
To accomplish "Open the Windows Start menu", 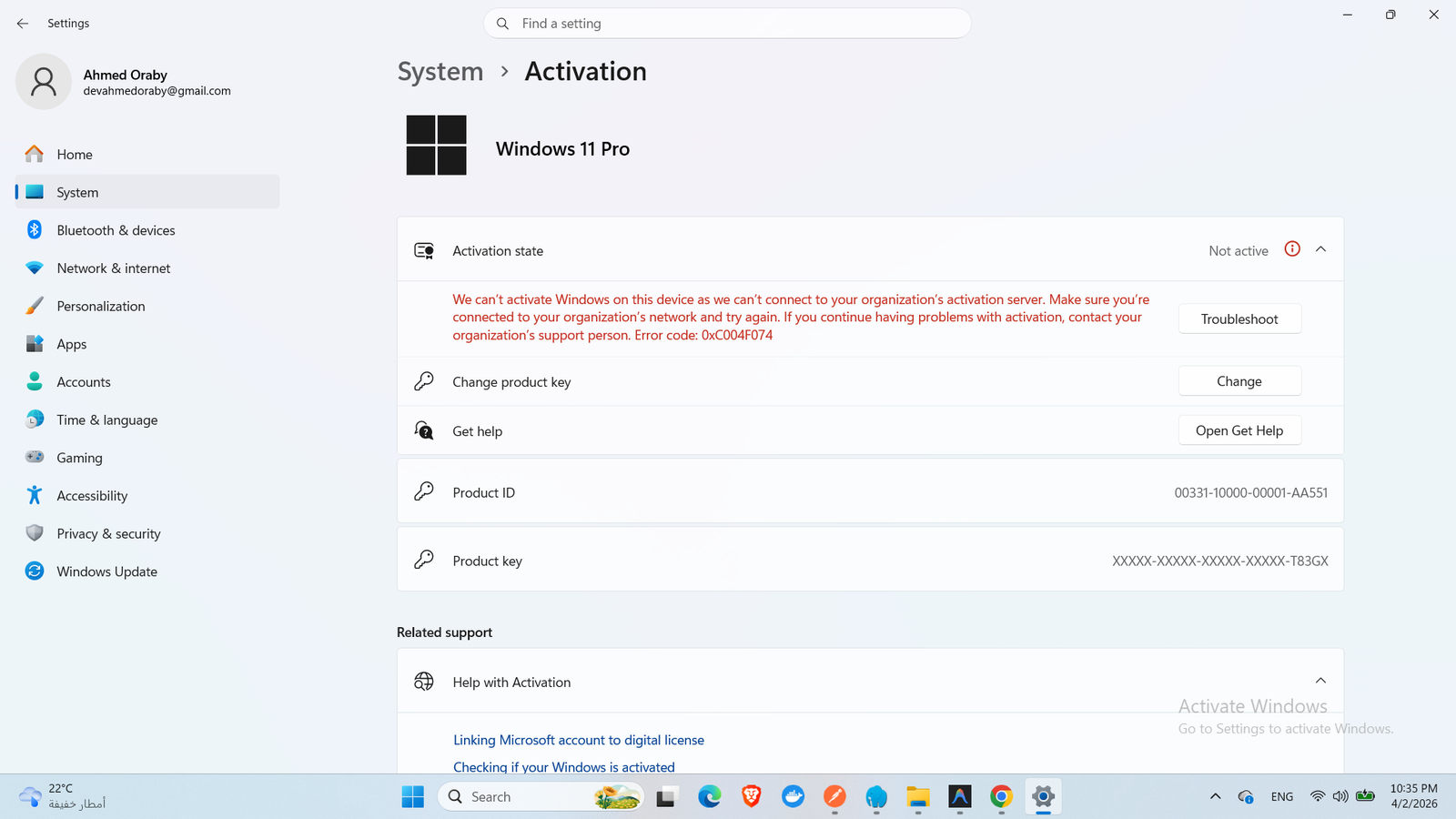I will [x=413, y=796].
